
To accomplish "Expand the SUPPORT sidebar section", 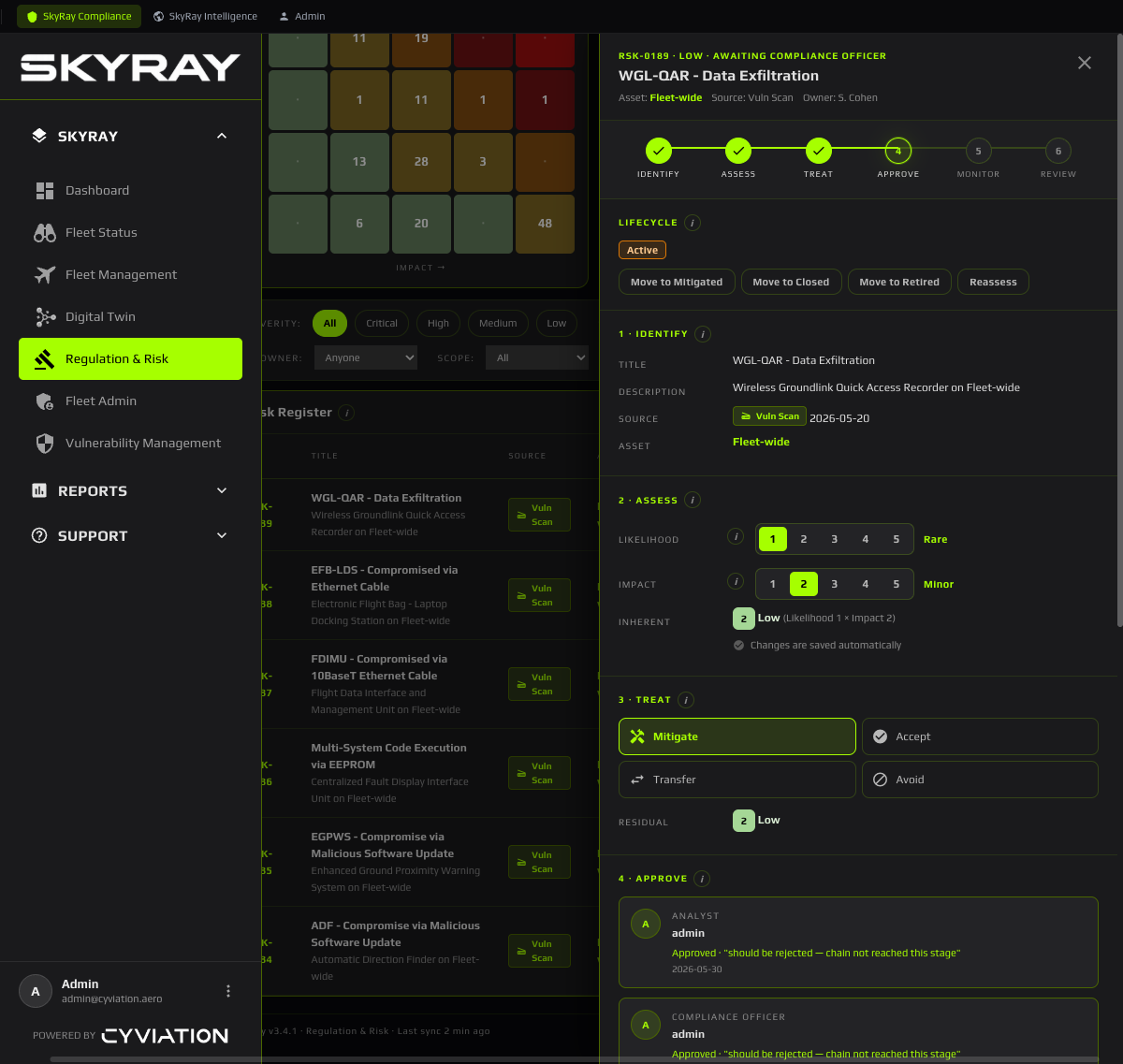I will [222, 535].
